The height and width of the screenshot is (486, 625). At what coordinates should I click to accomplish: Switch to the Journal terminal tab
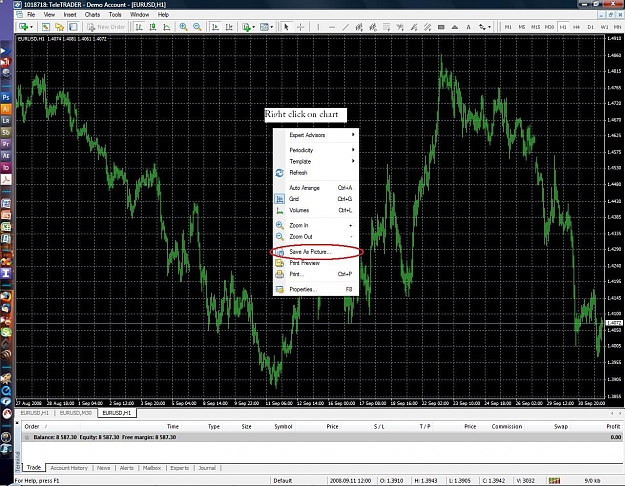(x=207, y=468)
